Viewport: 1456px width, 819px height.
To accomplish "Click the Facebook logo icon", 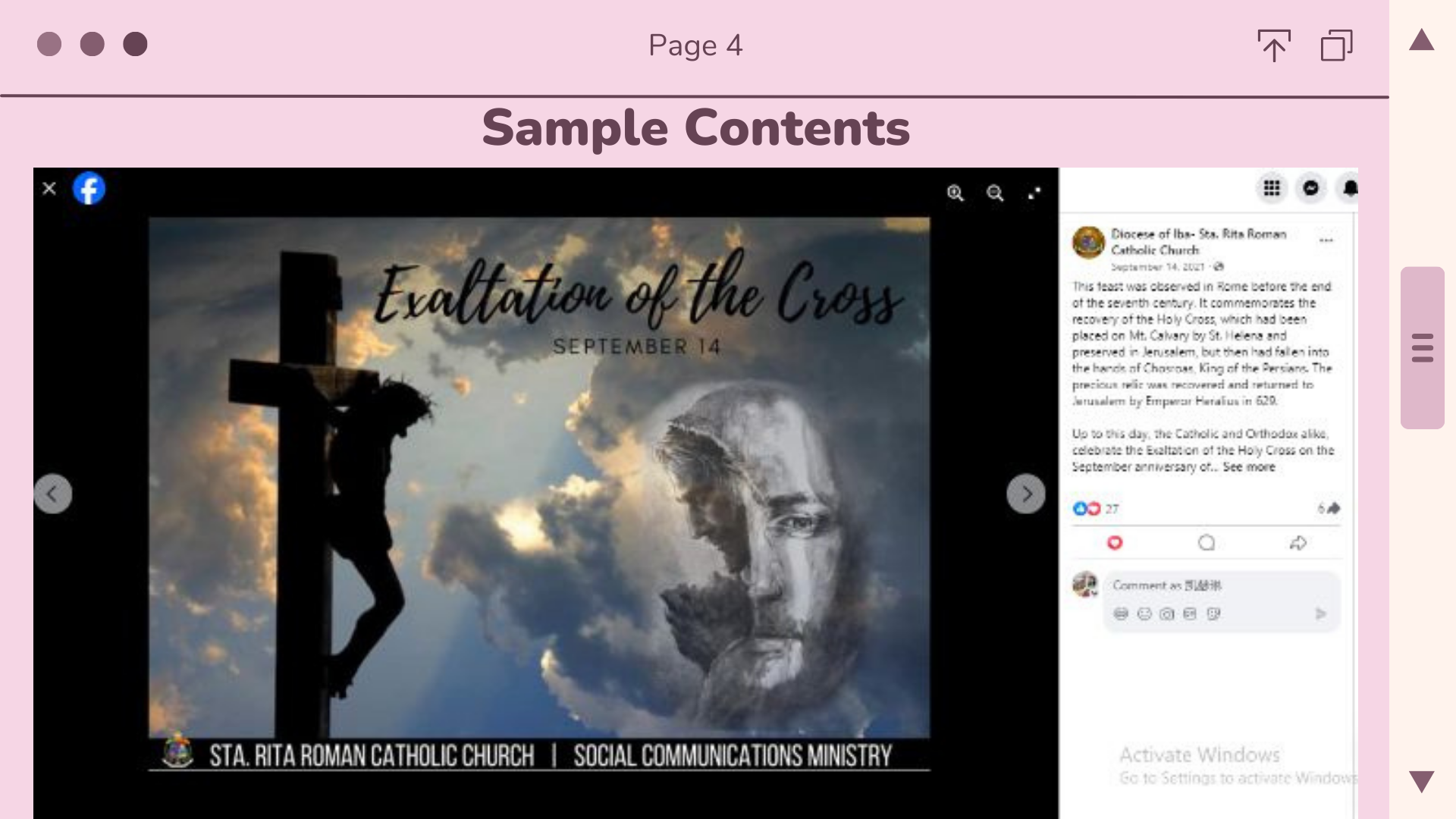I will point(89,189).
